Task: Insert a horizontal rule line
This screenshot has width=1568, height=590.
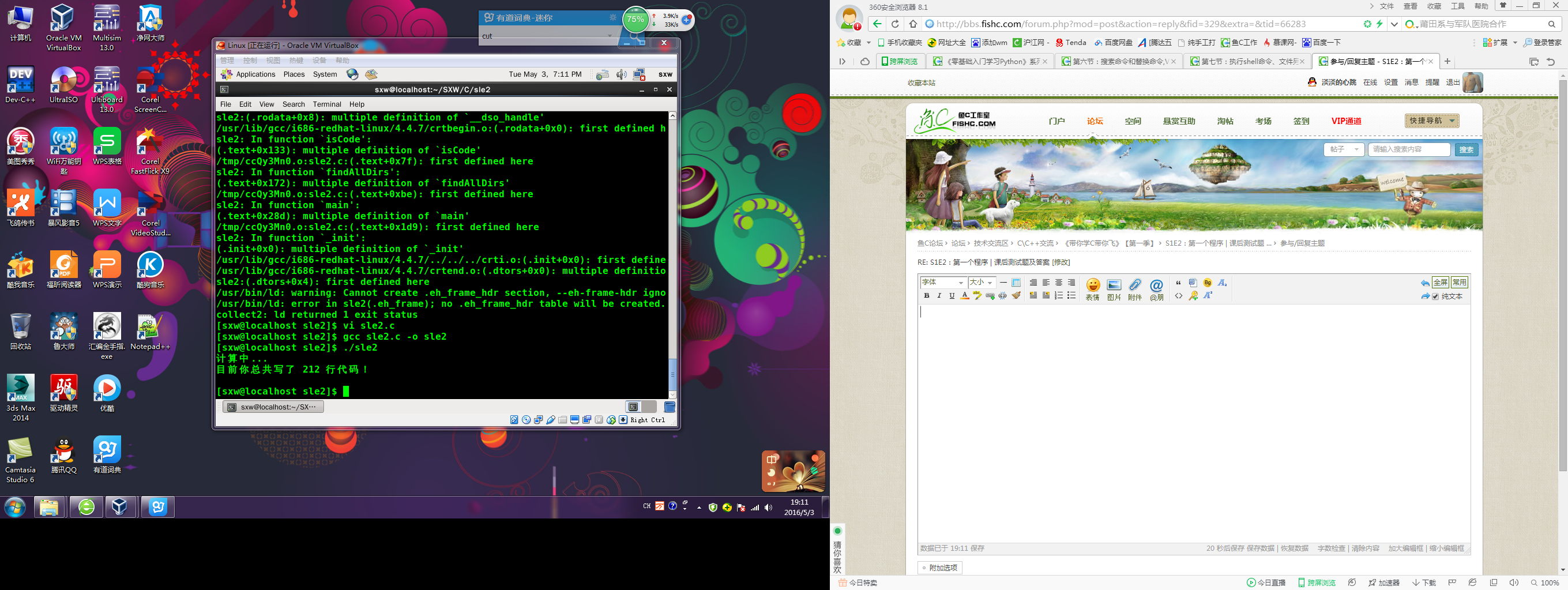Action: click(1003, 283)
